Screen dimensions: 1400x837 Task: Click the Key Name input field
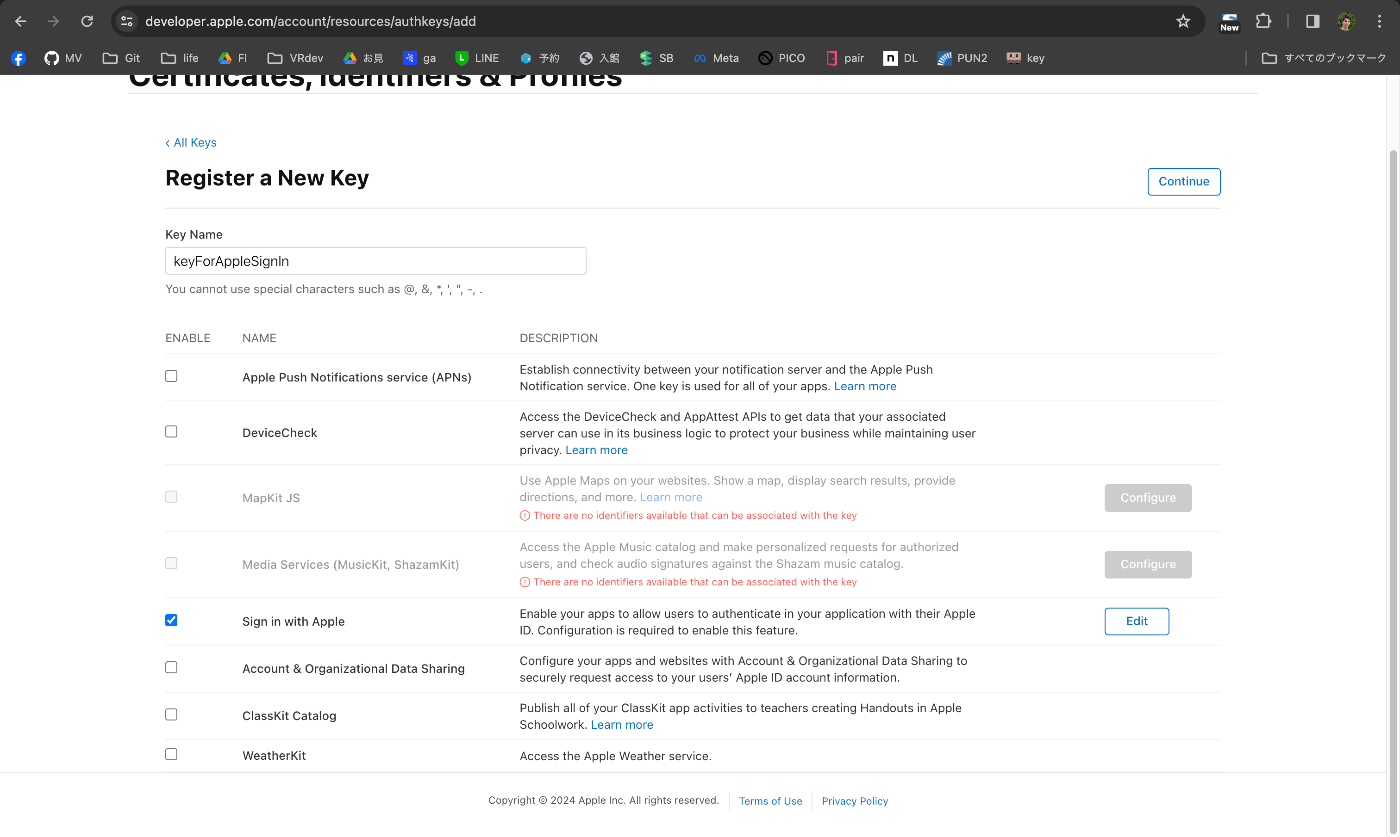[375, 261]
